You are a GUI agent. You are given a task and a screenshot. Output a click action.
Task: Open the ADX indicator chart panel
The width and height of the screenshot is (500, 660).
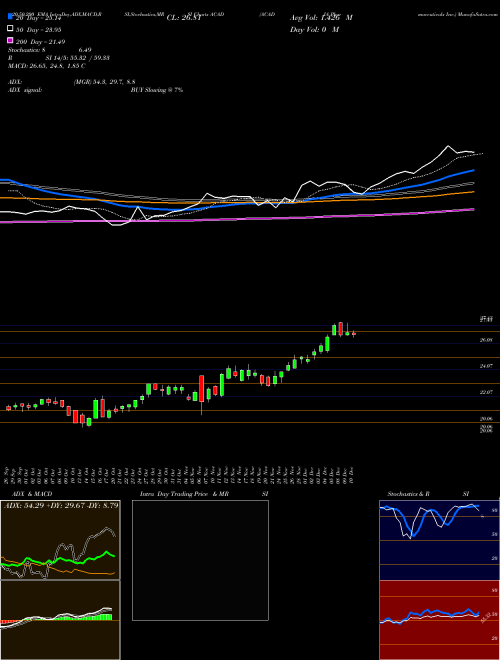pyautogui.click(x=60, y=540)
